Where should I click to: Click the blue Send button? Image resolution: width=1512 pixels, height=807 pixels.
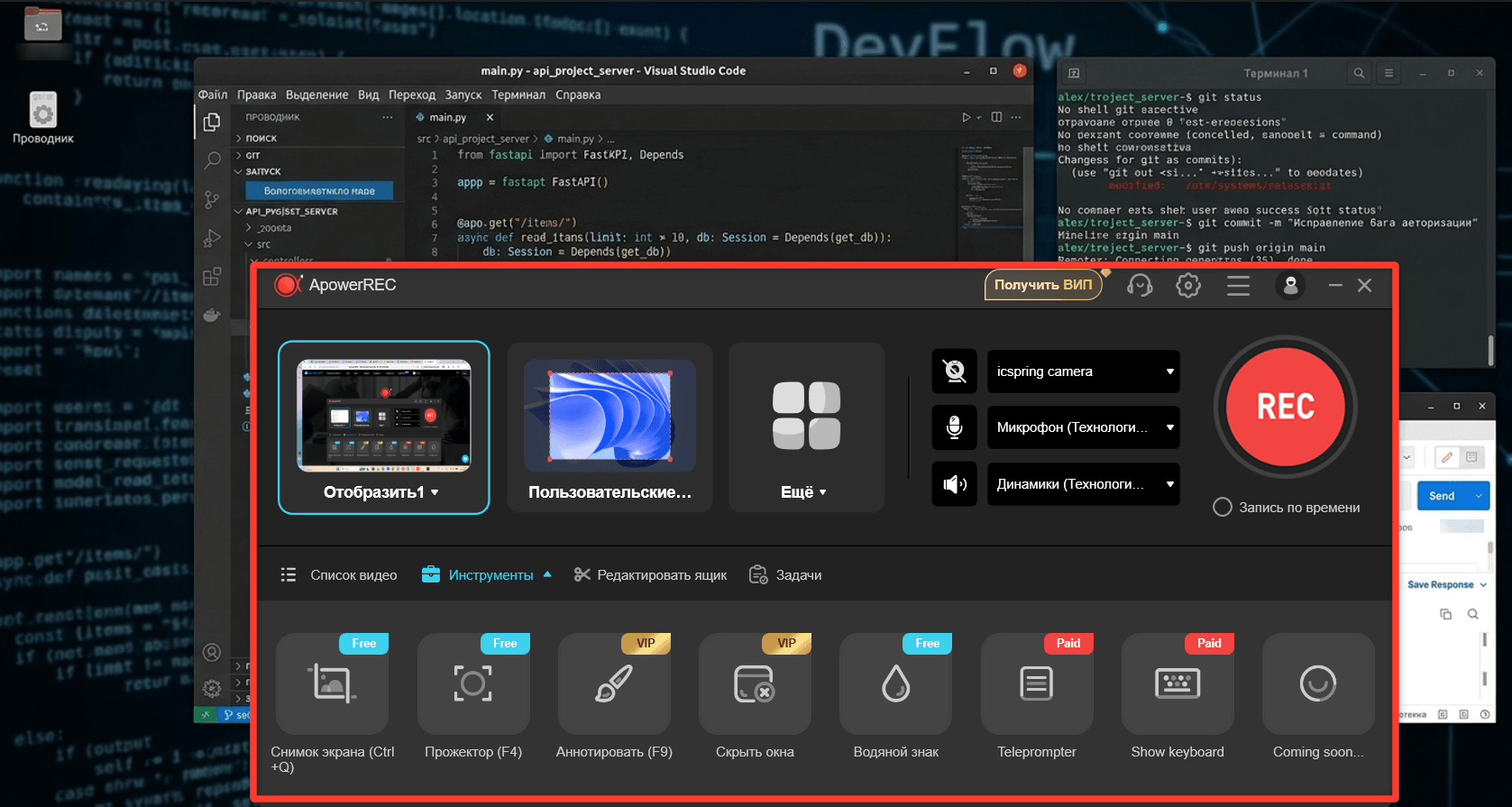tap(1442, 496)
